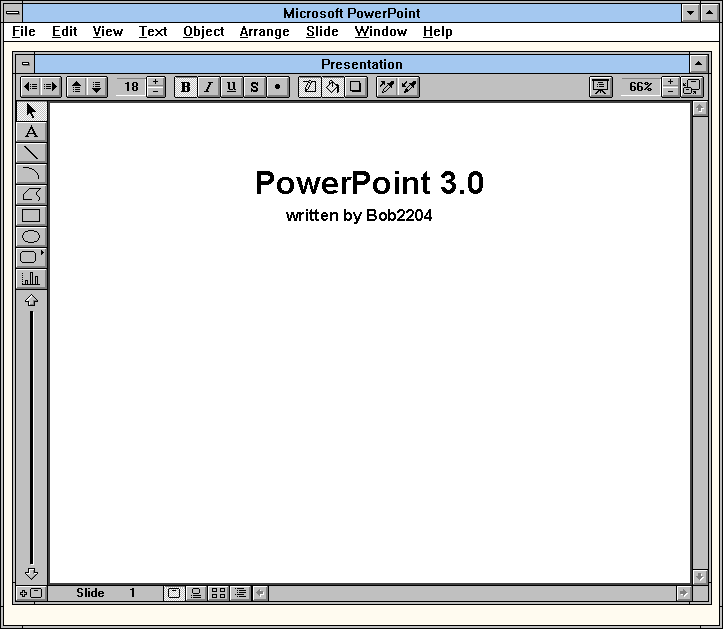This screenshot has width=723, height=629.
Task: Open the PowerPoint application control menu box
Action: point(13,13)
